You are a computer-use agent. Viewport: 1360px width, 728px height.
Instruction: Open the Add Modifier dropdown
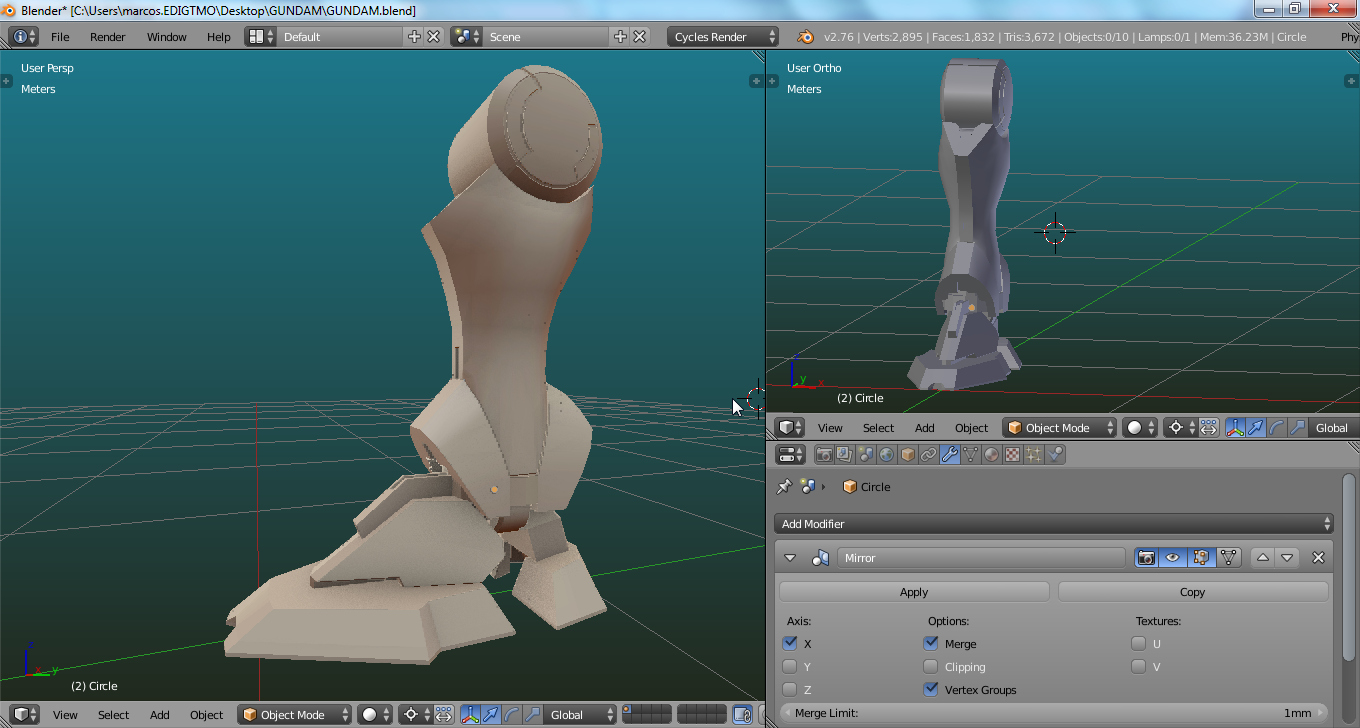[x=1054, y=524]
